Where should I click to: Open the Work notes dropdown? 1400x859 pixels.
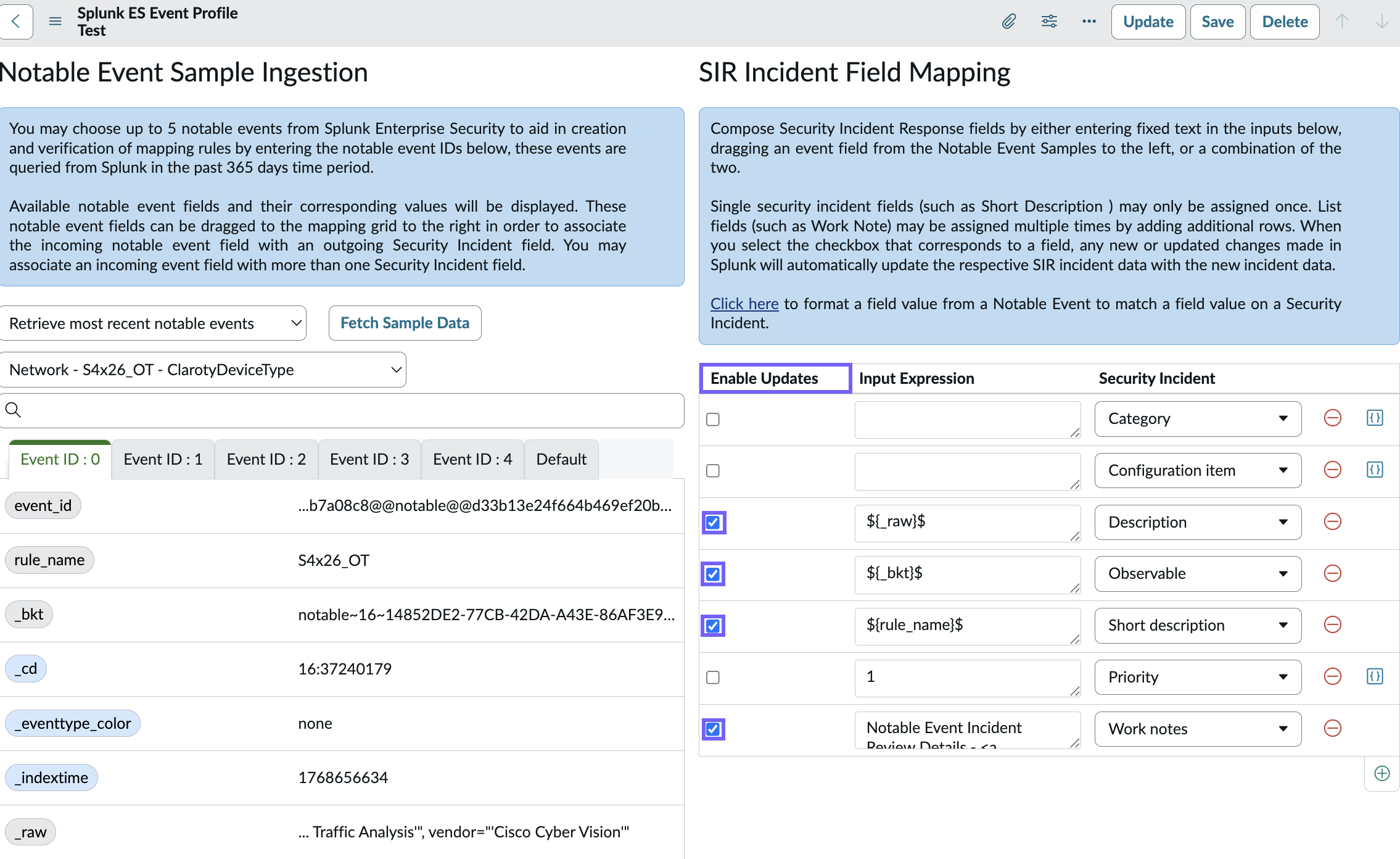[x=1198, y=729]
